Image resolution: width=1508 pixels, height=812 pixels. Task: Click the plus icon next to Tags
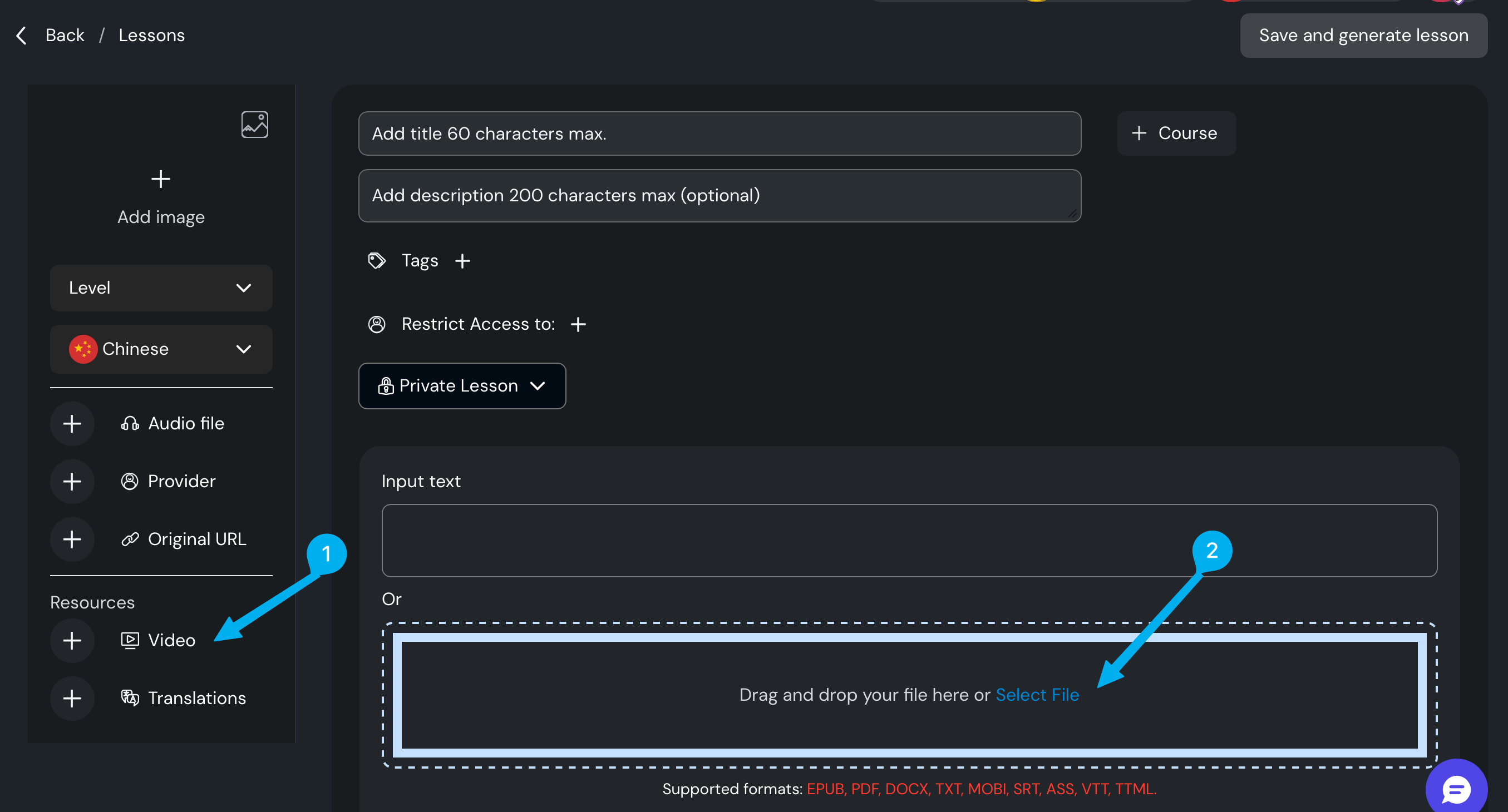coord(462,261)
